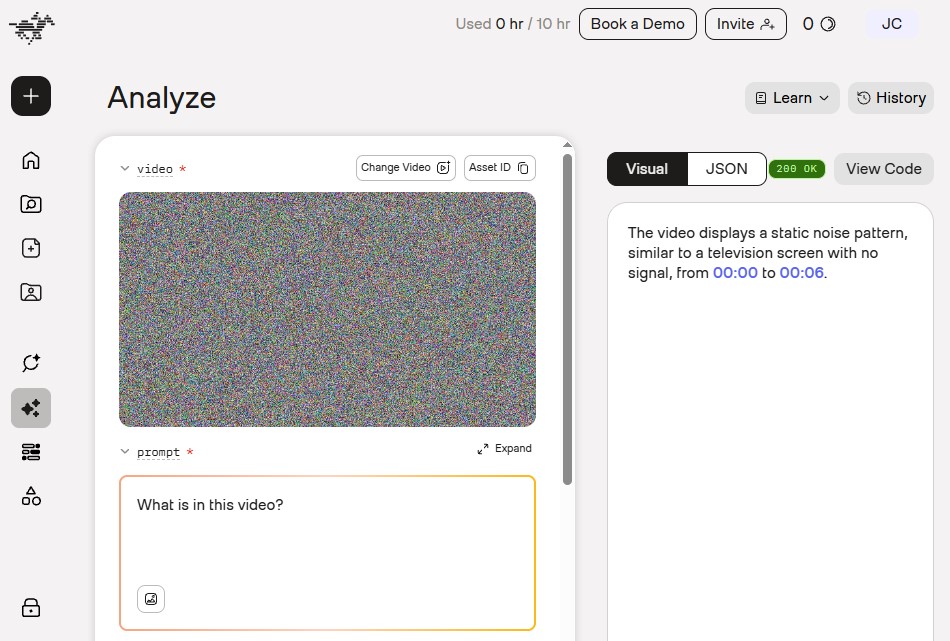Jump to the 00:06 timestamp link
Image resolution: width=950 pixels, height=641 pixels.
coord(801,273)
